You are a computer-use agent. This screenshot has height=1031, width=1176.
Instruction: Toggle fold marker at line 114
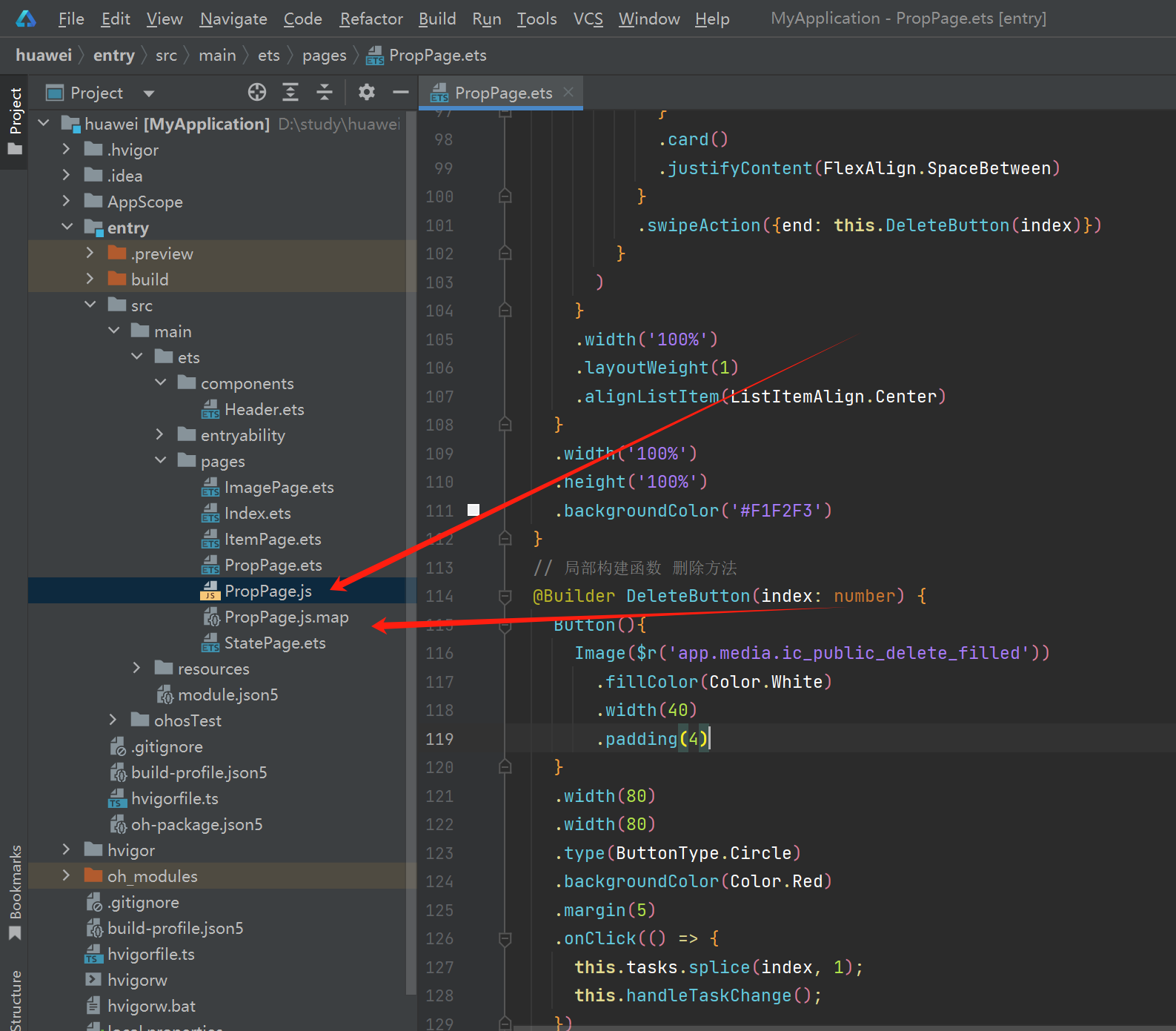click(x=505, y=596)
